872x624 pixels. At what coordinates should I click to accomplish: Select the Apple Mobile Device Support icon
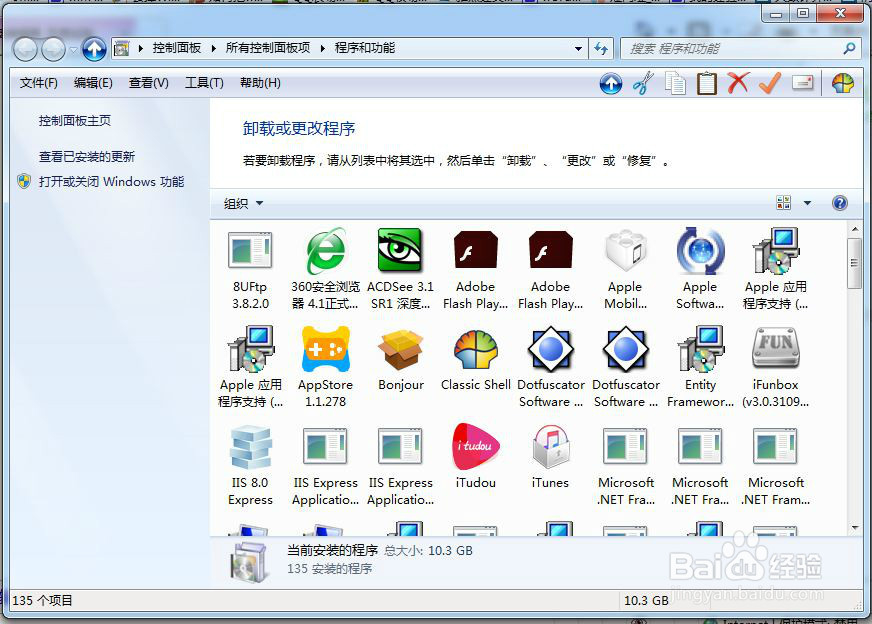tap(625, 251)
